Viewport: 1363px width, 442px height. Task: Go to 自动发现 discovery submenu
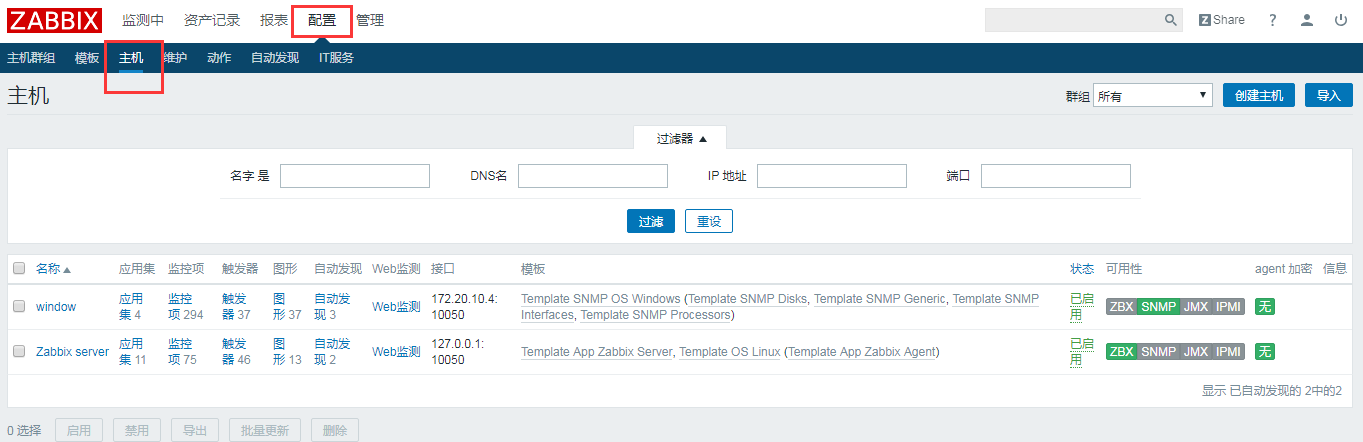(x=275, y=58)
